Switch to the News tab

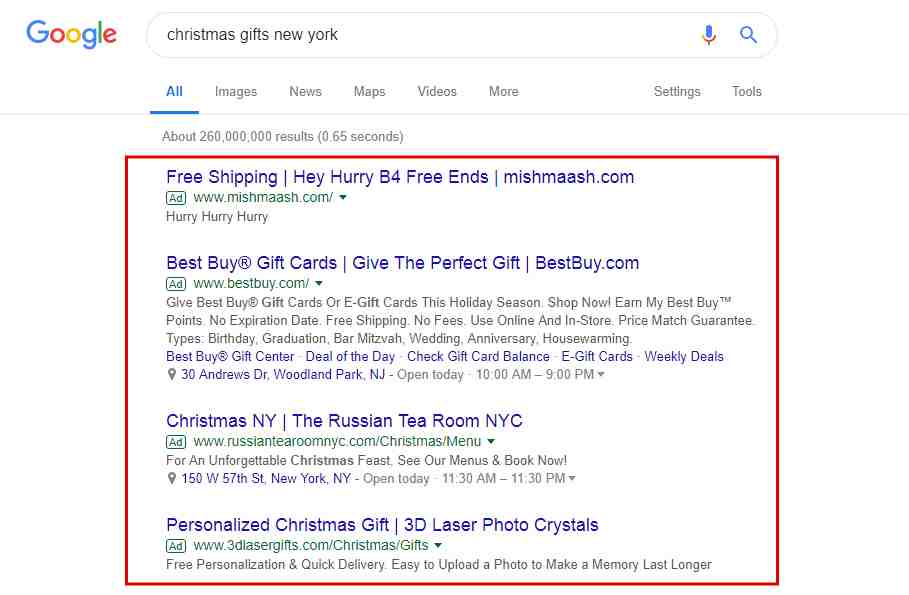[x=305, y=92]
